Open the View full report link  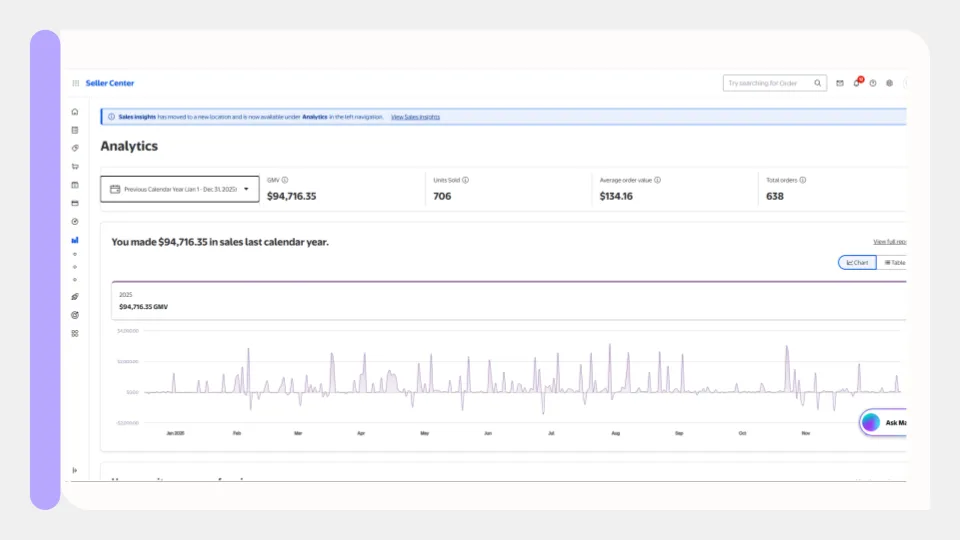pyautogui.click(x=889, y=242)
